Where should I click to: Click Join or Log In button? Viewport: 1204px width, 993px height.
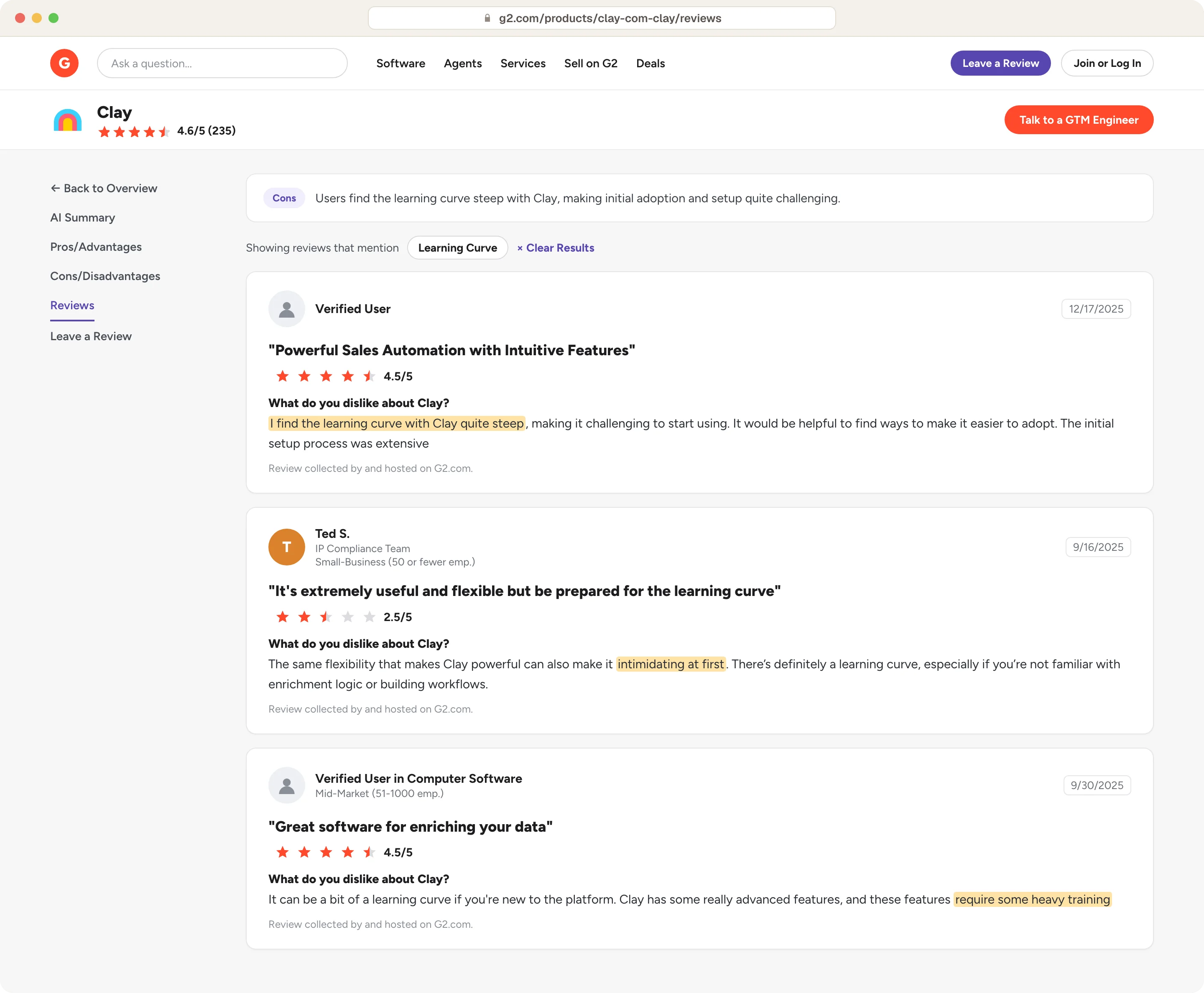tap(1107, 63)
